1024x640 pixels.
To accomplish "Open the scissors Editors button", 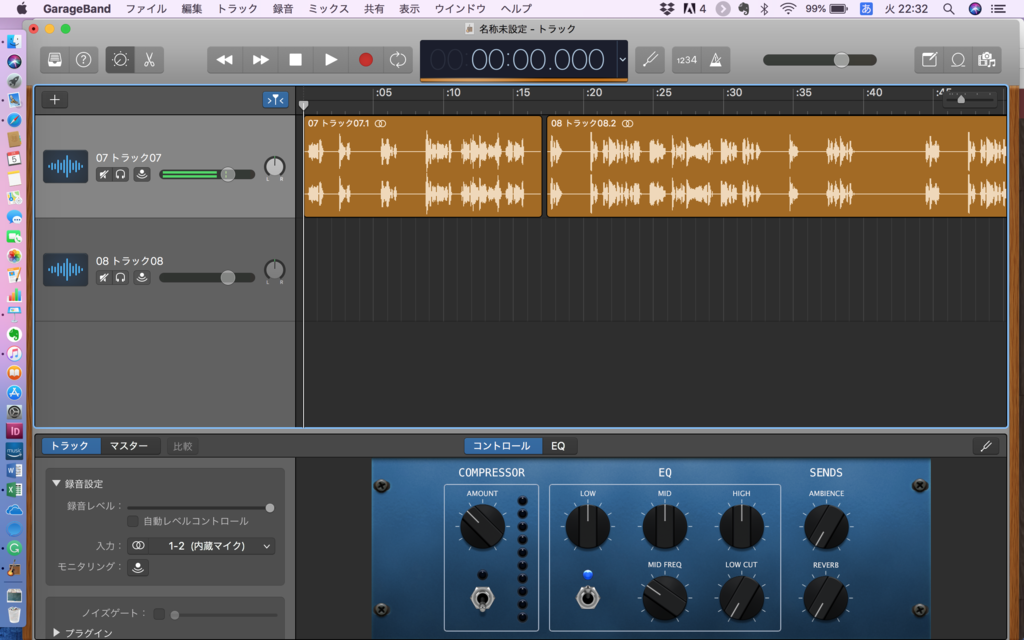I will coord(149,60).
